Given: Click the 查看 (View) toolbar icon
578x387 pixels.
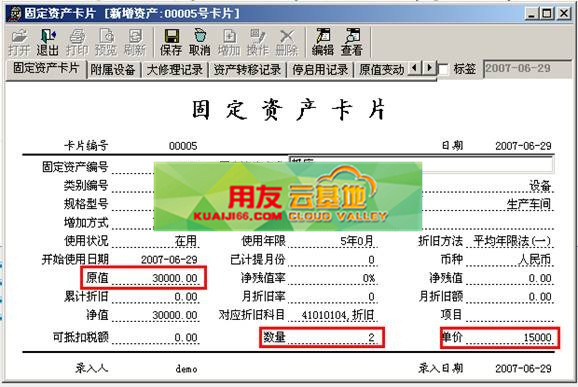Looking at the screenshot, I should (351, 43).
